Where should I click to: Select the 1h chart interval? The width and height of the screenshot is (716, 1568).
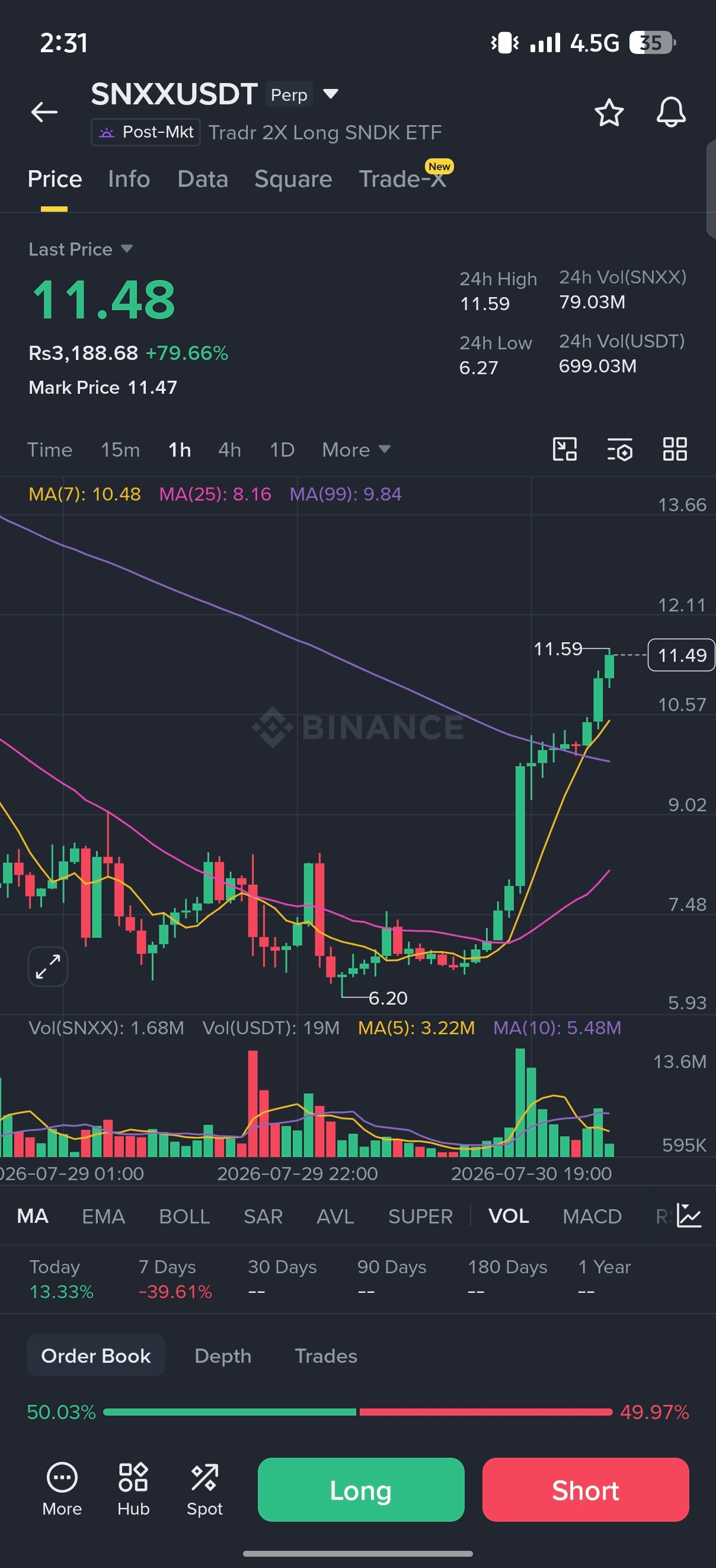click(180, 450)
